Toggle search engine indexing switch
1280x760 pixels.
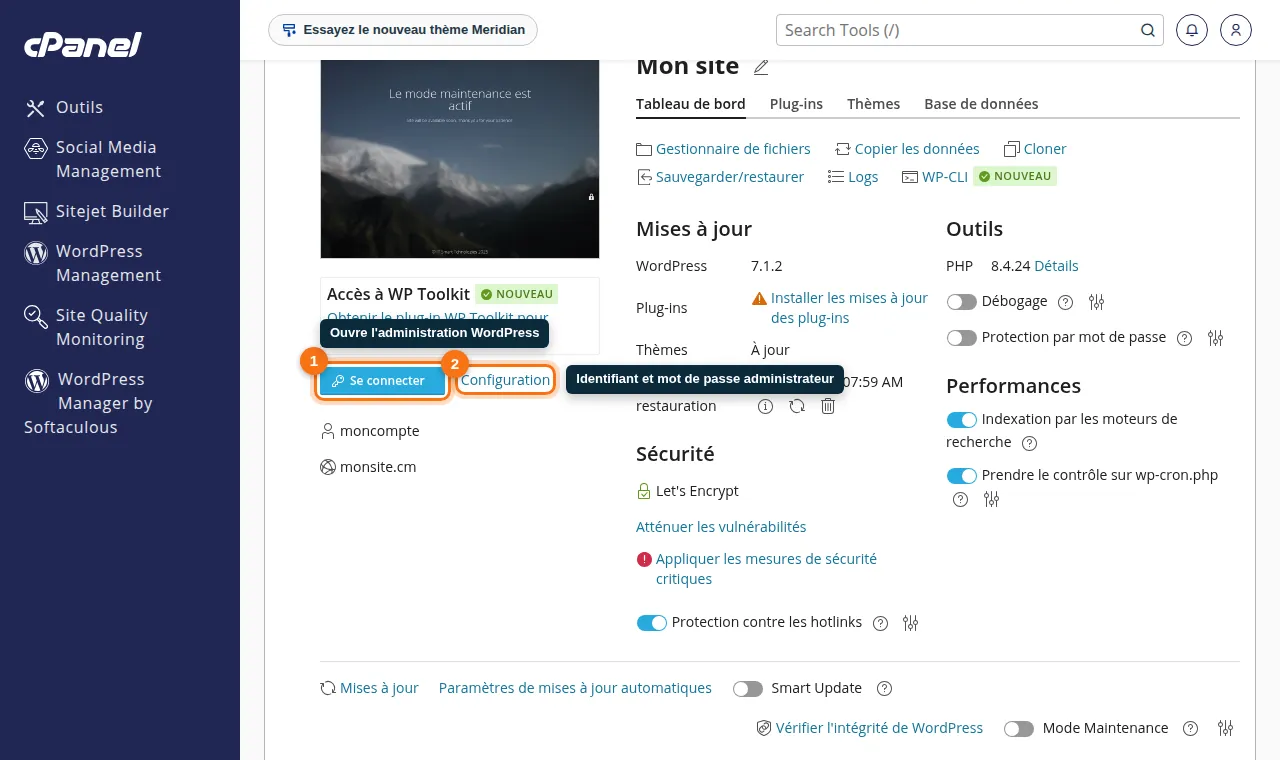pos(961,420)
